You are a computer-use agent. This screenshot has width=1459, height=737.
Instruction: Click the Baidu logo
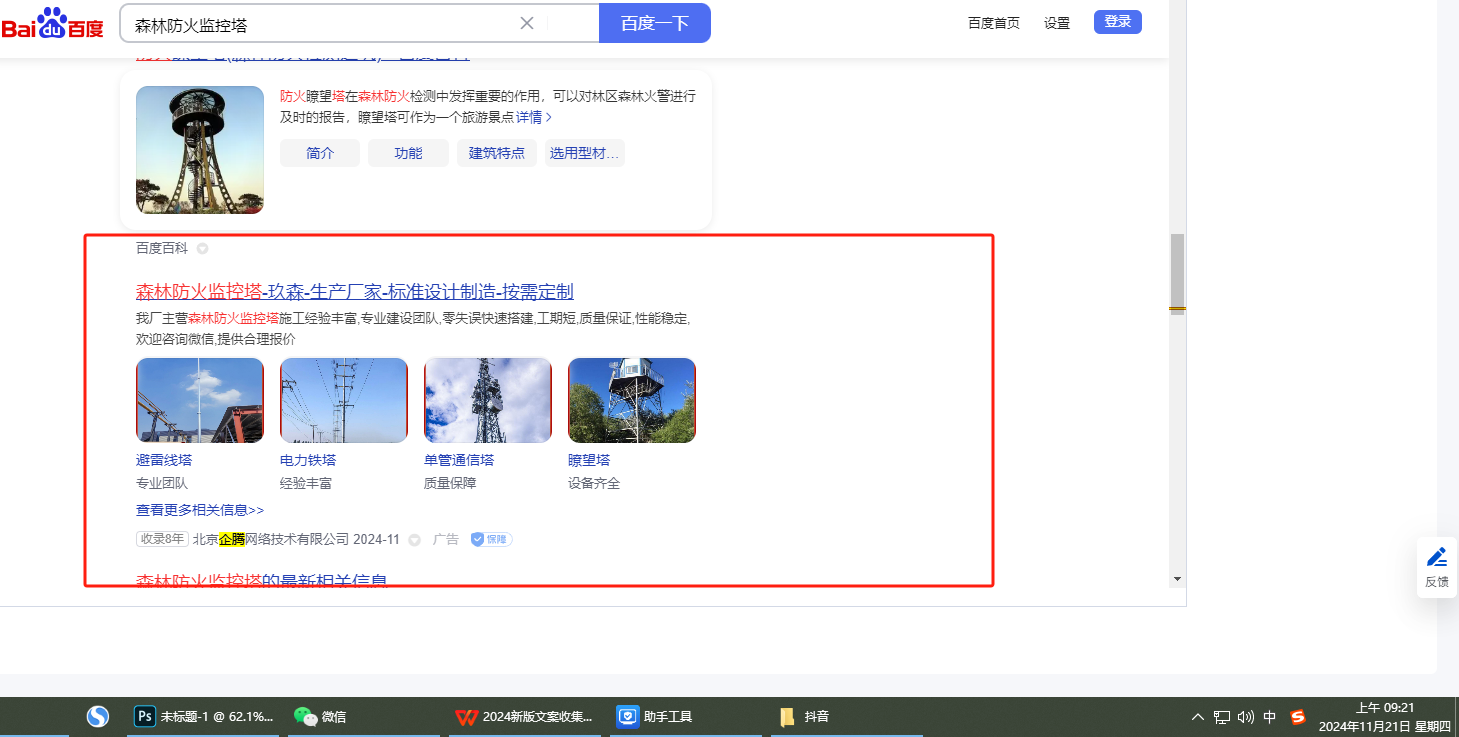(52, 23)
